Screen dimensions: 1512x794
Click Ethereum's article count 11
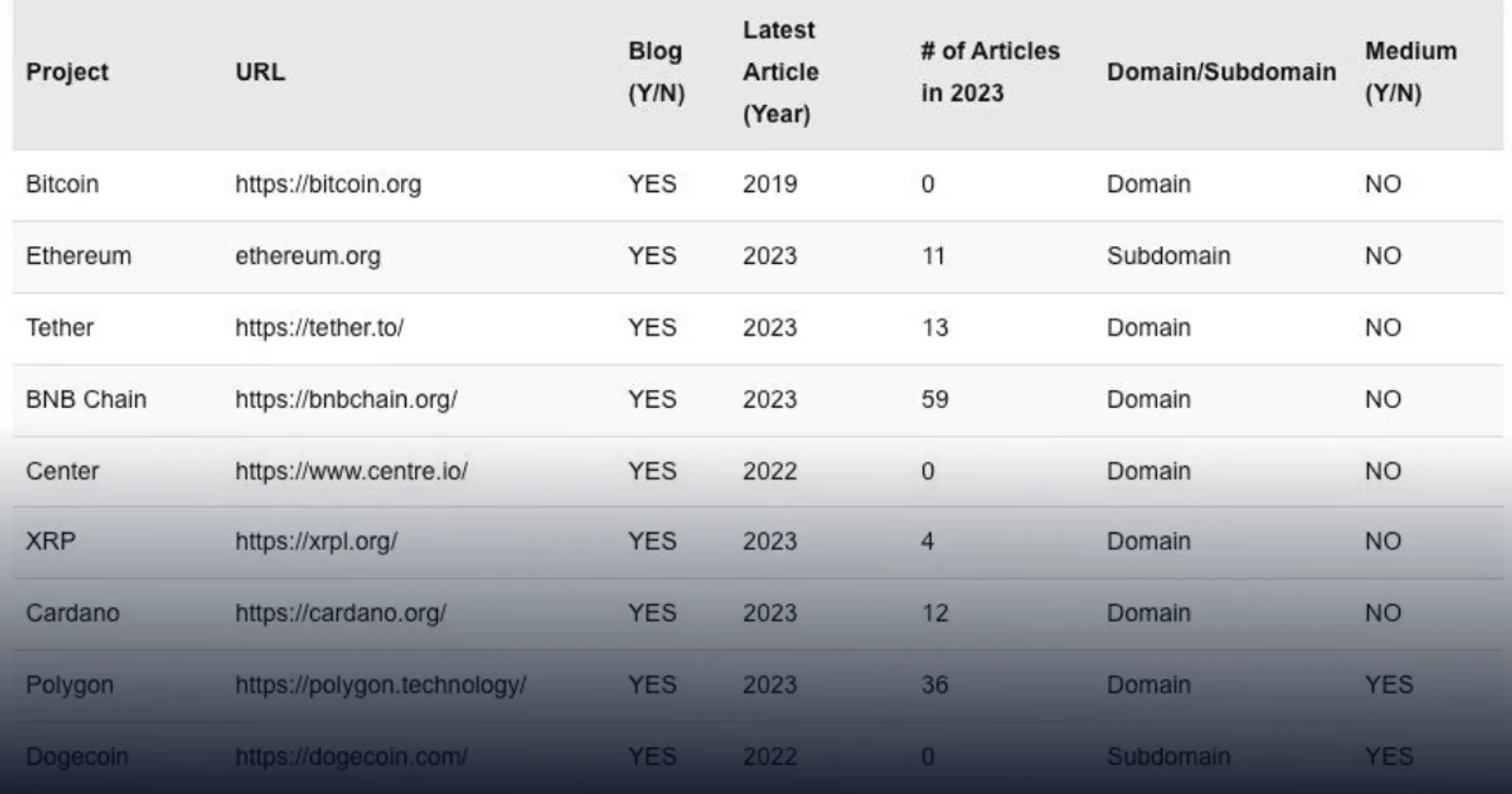pos(933,256)
